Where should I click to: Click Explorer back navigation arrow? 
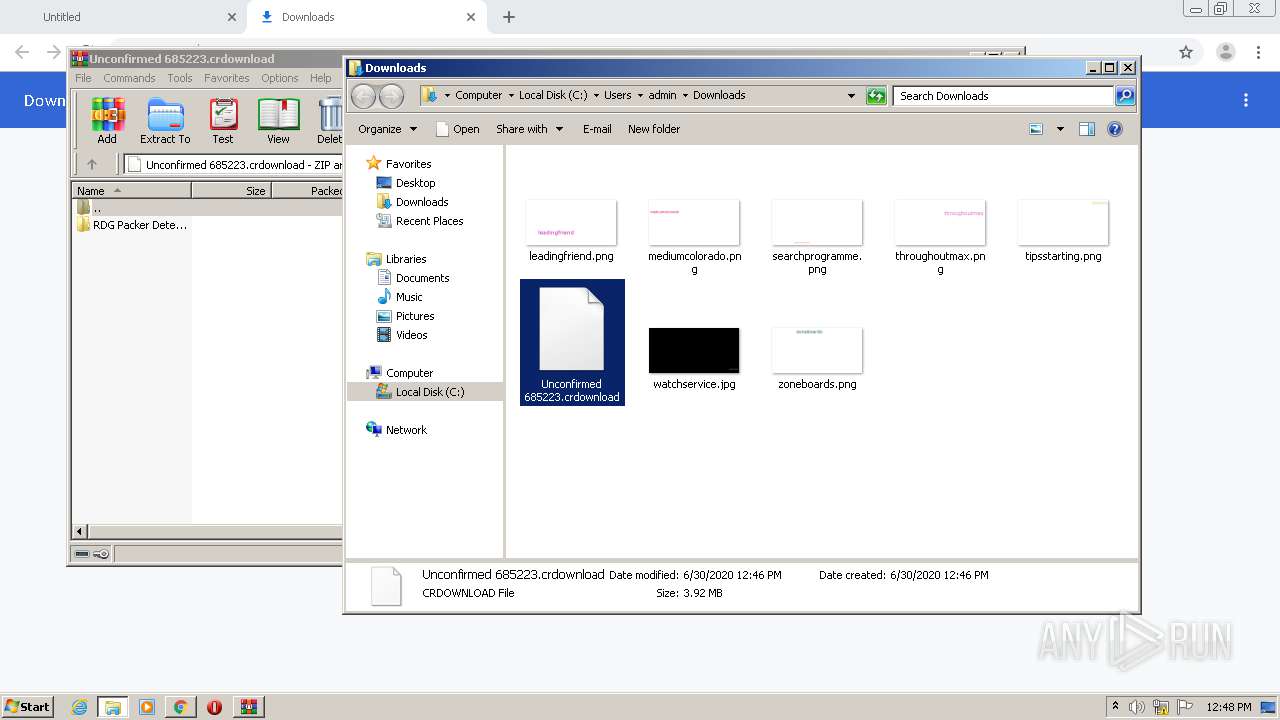[364, 96]
